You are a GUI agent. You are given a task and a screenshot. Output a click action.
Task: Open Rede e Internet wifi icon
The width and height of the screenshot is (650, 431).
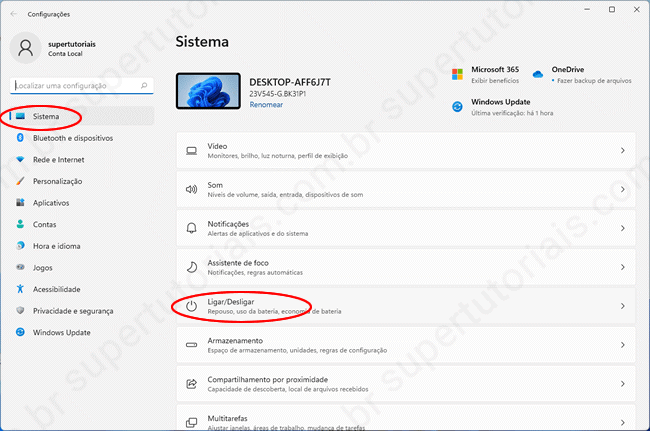pos(19,160)
